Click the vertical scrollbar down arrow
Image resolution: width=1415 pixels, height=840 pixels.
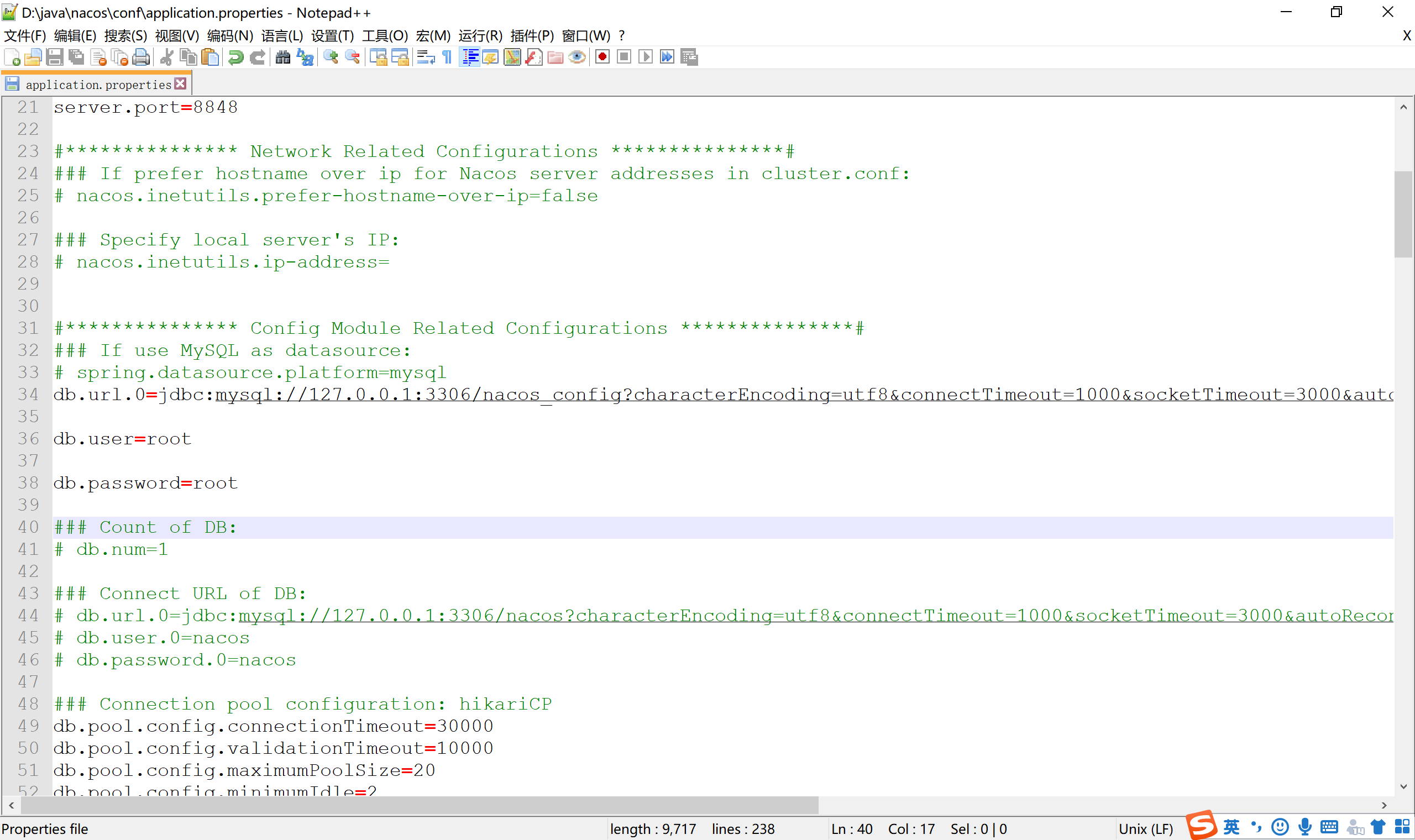pos(1403,786)
